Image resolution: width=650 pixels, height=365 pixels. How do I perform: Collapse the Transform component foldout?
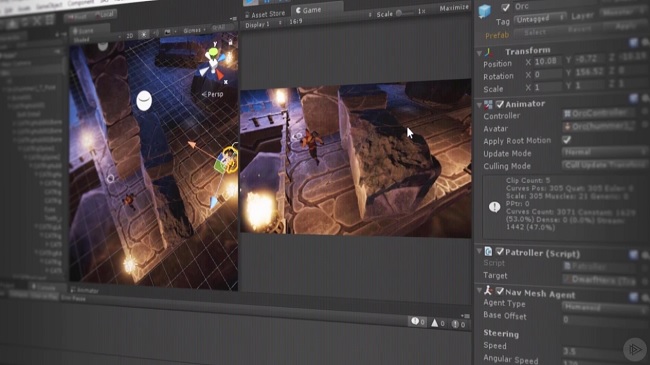pos(480,53)
